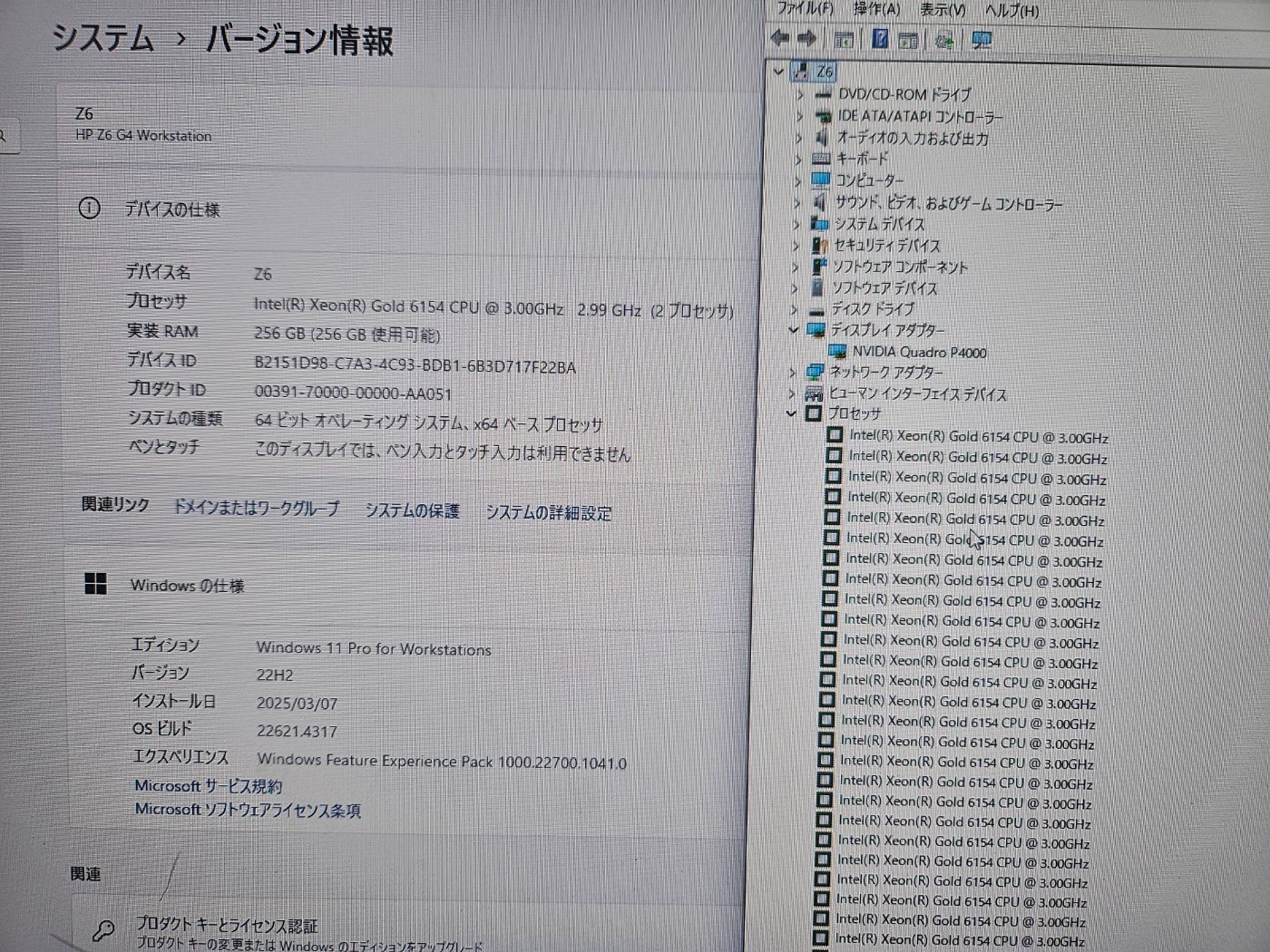Screen dimensions: 1270x952
Task: Click device ID B2151D98-C7A3-4C93-BDB1-6B3D717F22BA
Action: pos(415,366)
